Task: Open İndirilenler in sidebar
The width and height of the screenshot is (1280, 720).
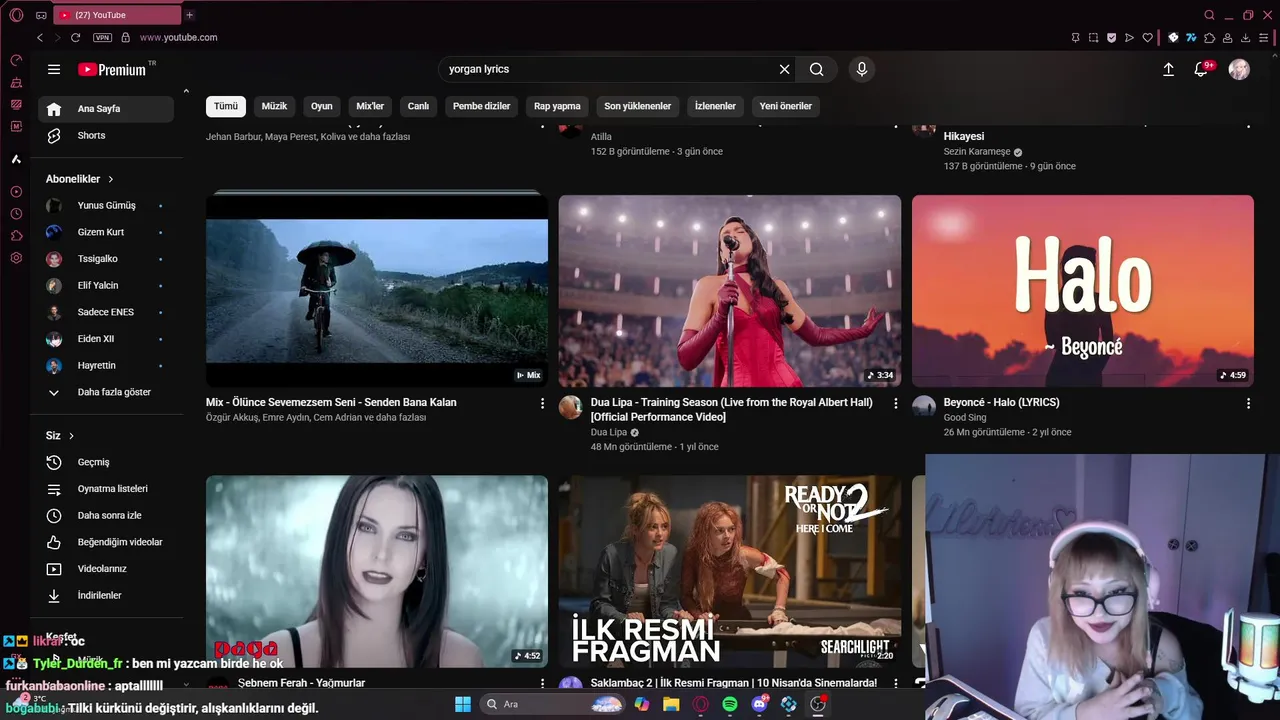Action: [106, 596]
